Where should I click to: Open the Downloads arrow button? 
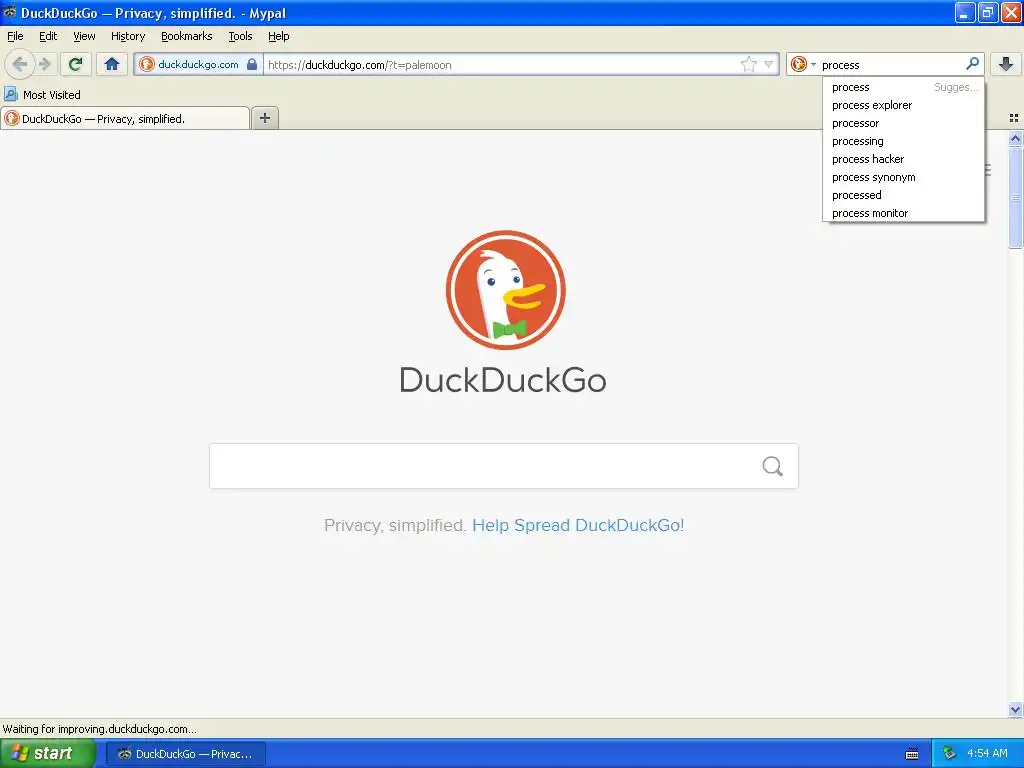pos(1006,64)
